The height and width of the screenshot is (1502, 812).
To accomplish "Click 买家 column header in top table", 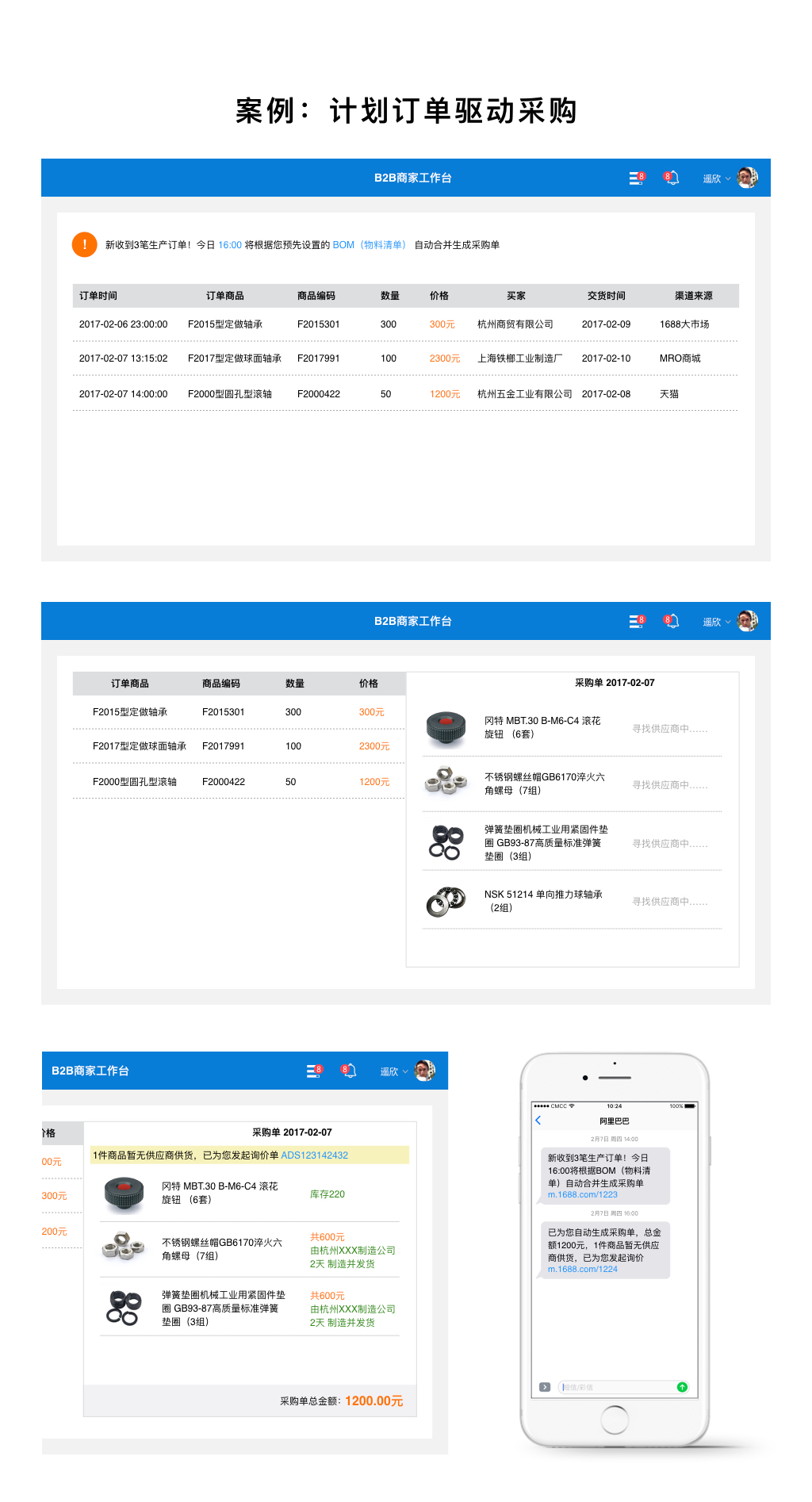I will click(516, 296).
